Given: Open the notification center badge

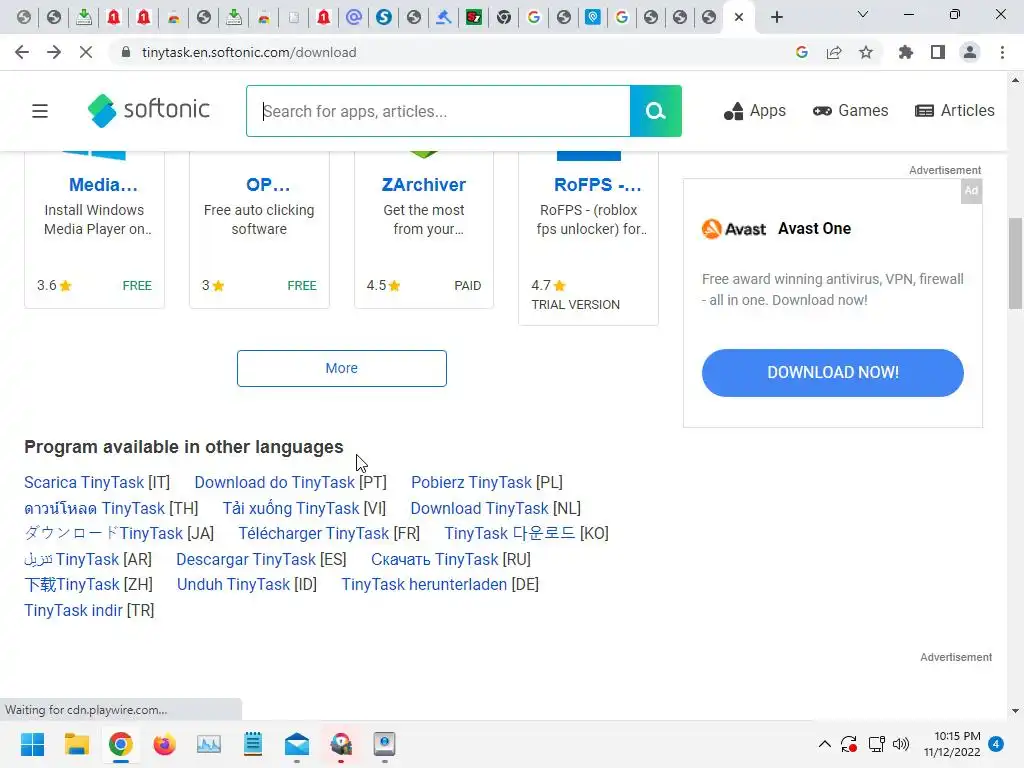Looking at the screenshot, I should (x=996, y=744).
